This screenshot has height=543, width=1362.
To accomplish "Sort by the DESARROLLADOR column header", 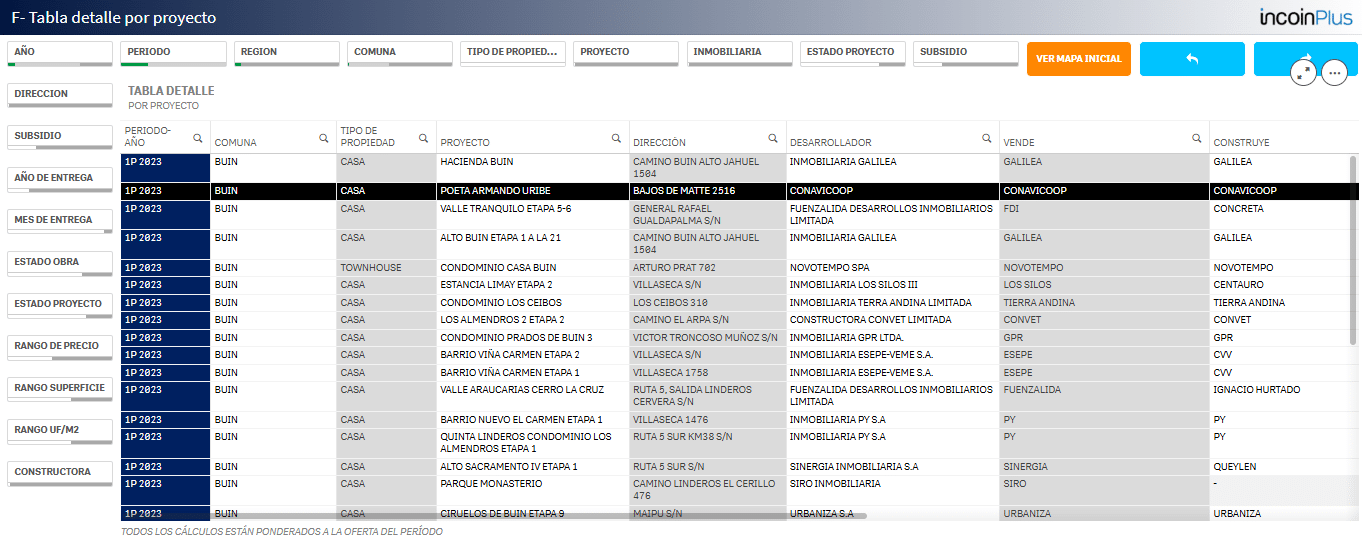I will [830, 143].
